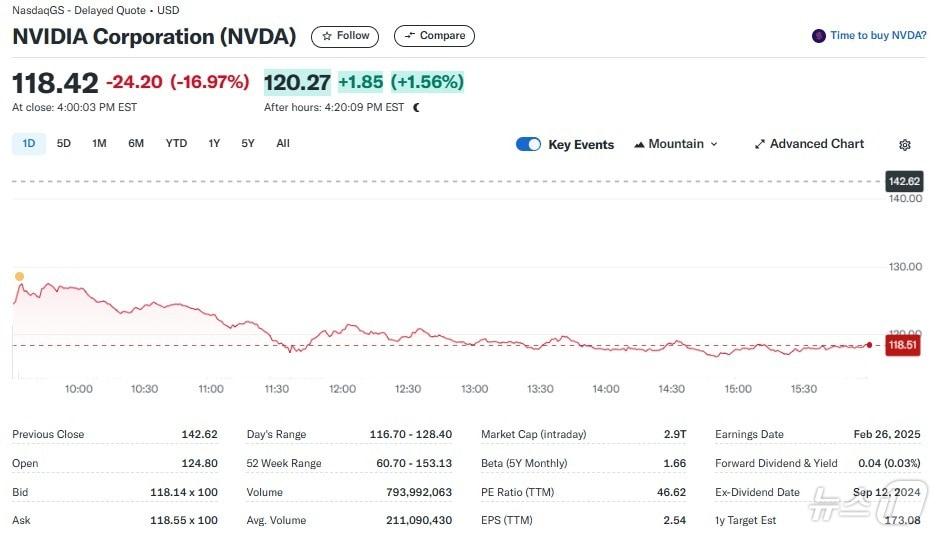
Task: Click the purple icon beside Time to buy NVDA
Action: click(819, 36)
